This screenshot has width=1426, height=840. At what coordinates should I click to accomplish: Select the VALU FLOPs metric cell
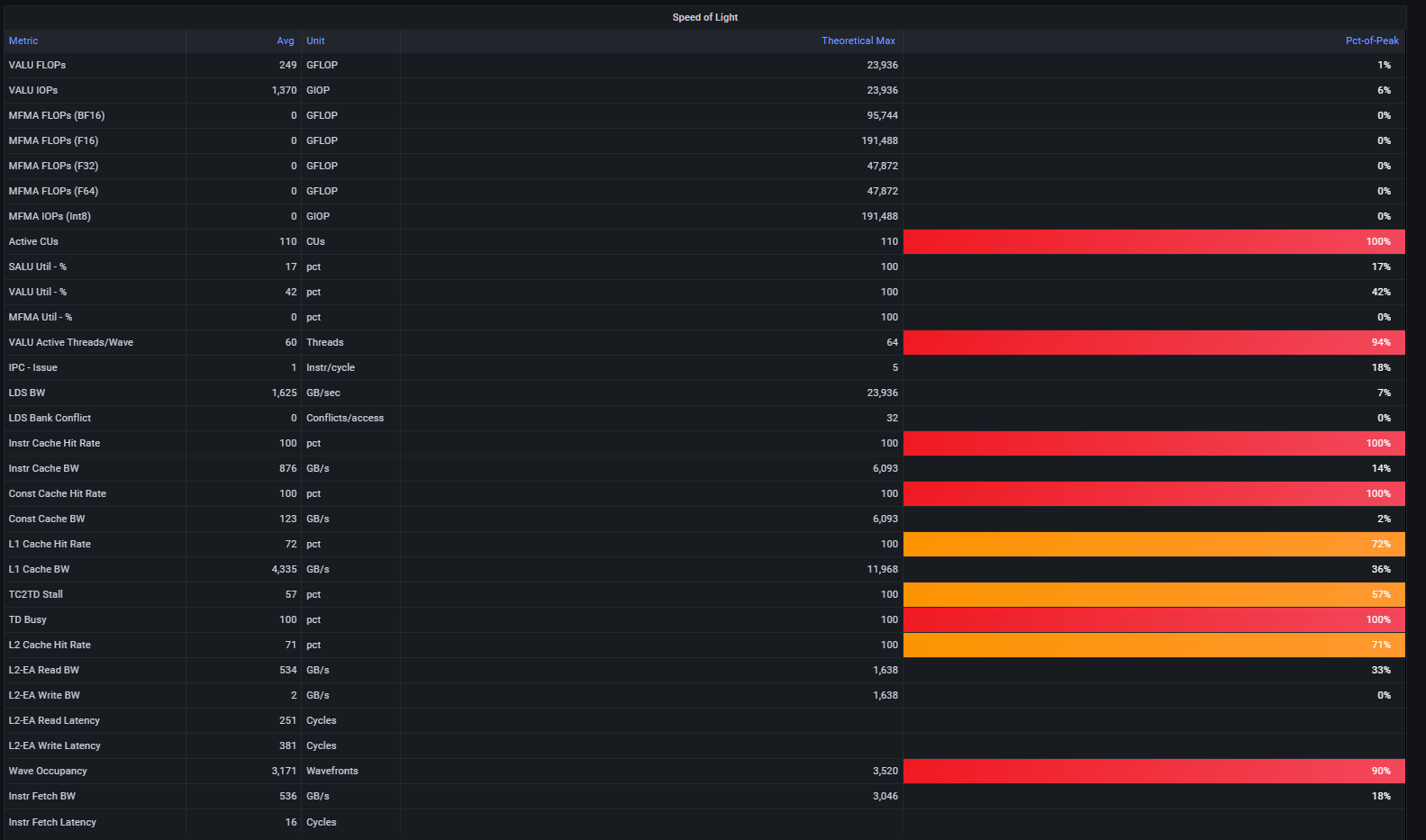click(37, 65)
